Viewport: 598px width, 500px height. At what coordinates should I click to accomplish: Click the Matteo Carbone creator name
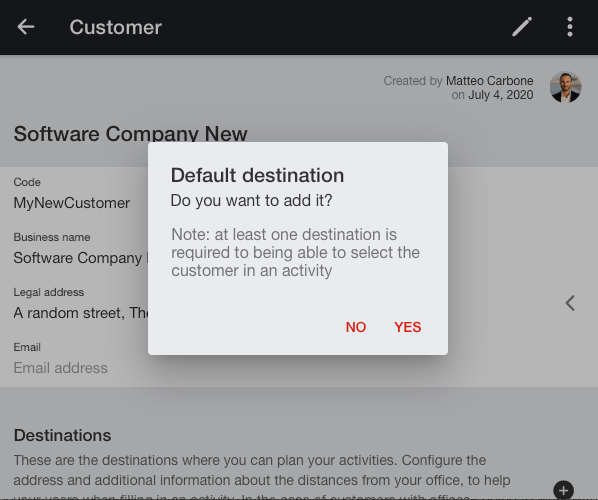point(490,81)
